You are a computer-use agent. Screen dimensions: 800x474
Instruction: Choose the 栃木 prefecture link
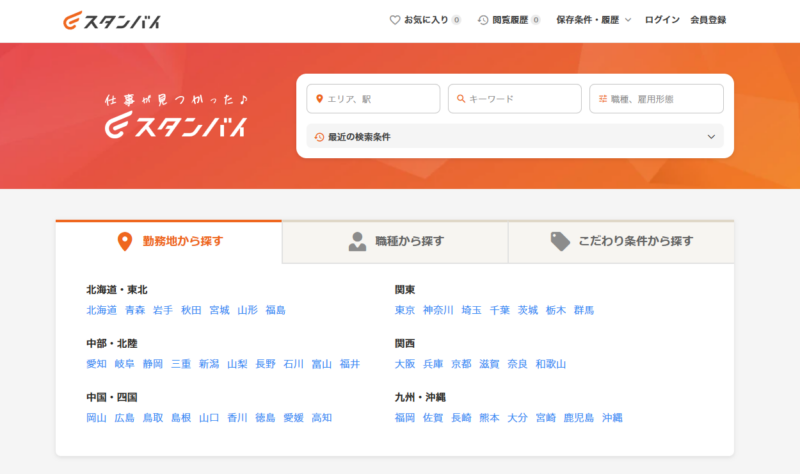coord(556,310)
